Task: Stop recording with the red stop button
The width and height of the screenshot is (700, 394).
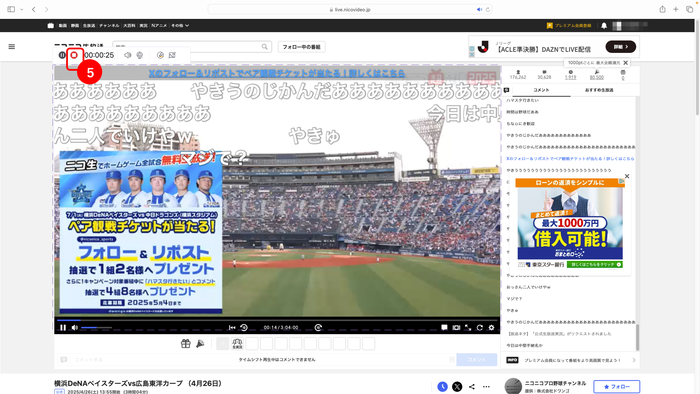Action: pos(74,55)
